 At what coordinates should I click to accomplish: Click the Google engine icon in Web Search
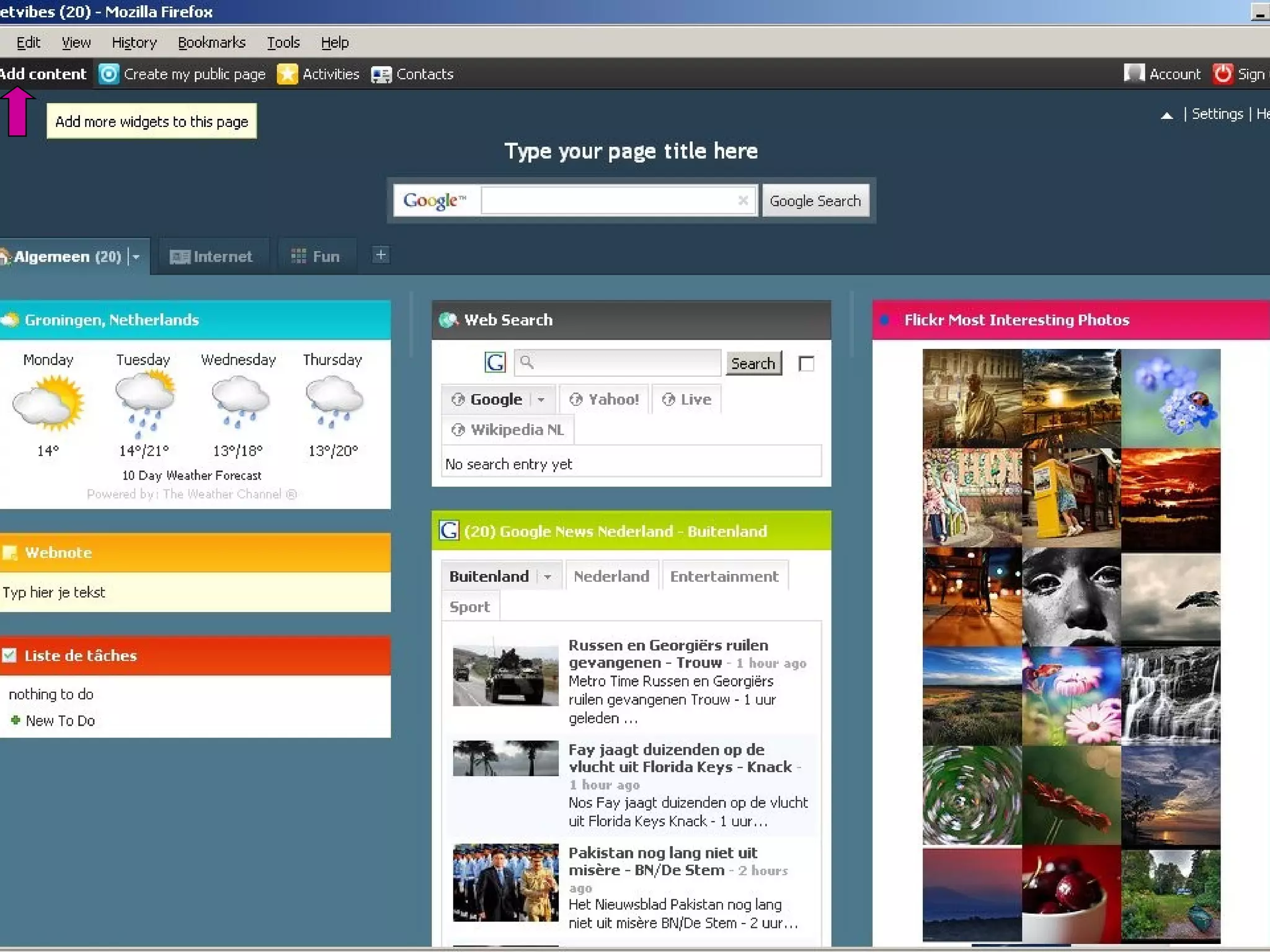(x=495, y=363)
